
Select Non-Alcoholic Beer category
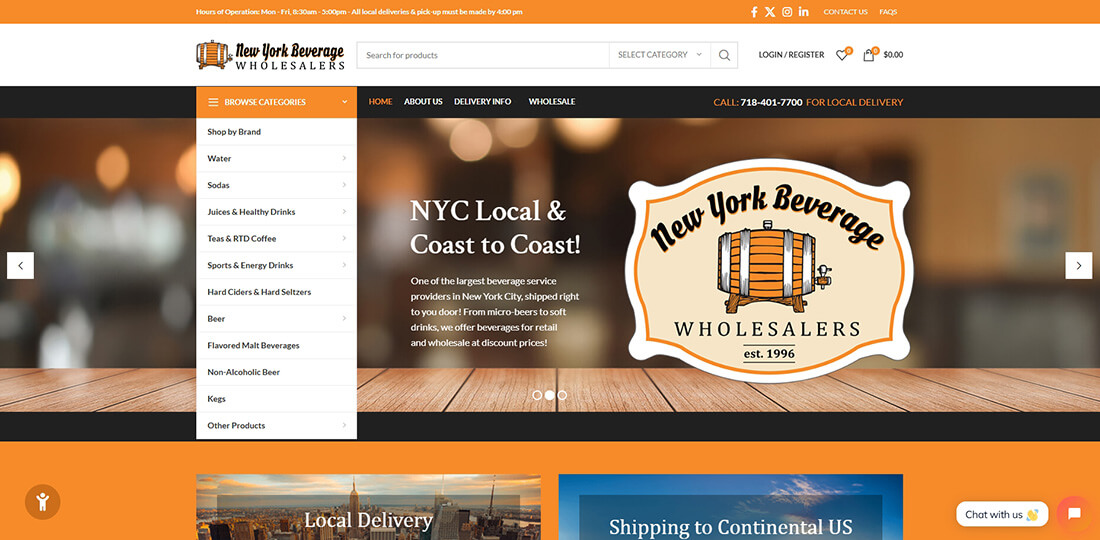pyautogui.click(x=276, y=372)
